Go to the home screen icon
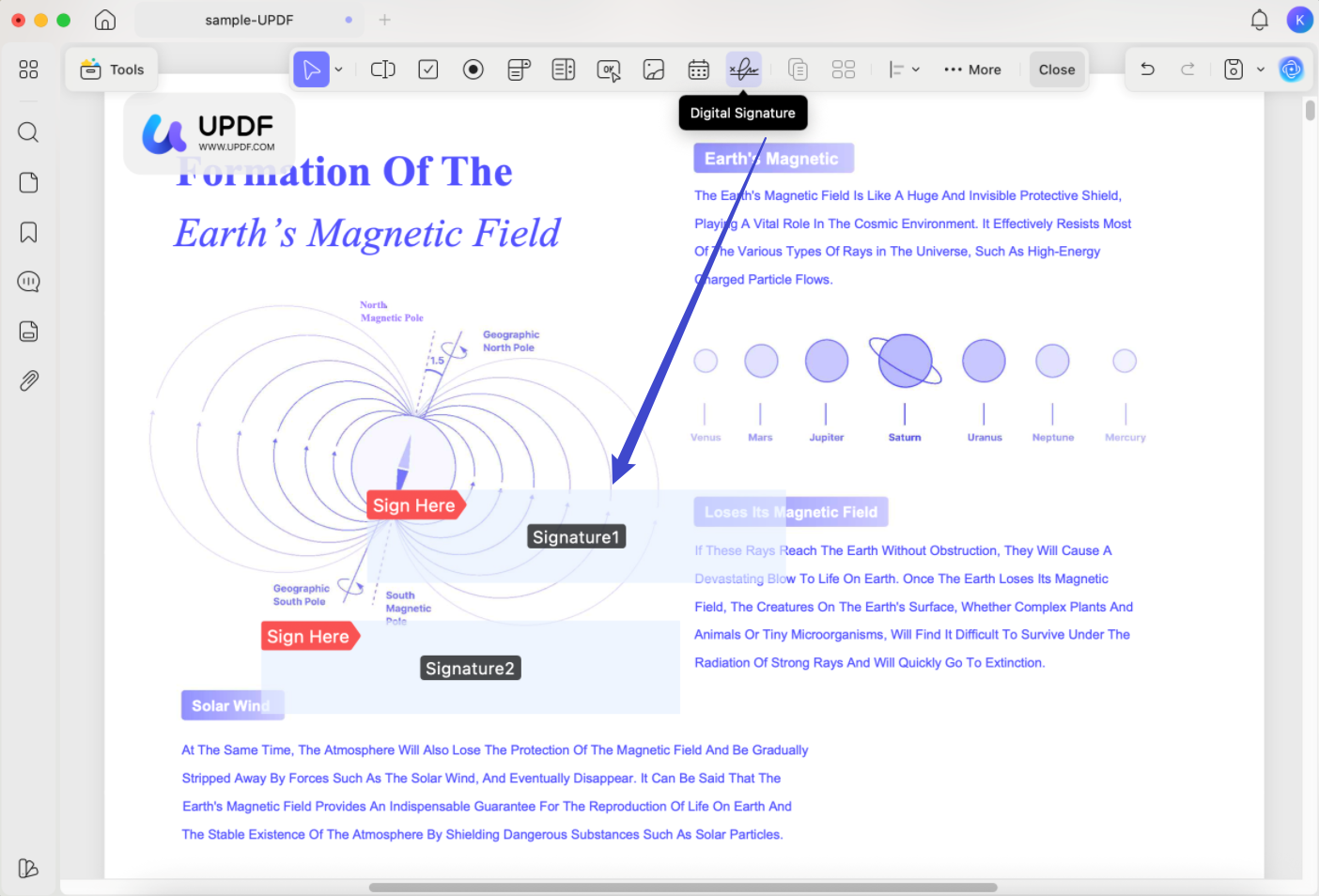This screenshot has width=1319, height=896. [105, 20]
